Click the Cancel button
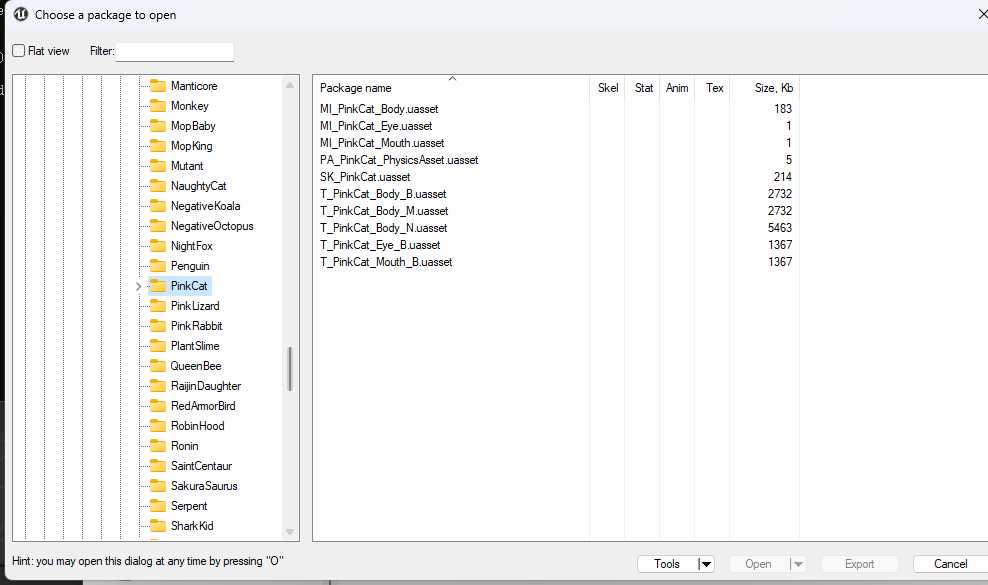Screen dimensions: 988x585 [950, 564]
